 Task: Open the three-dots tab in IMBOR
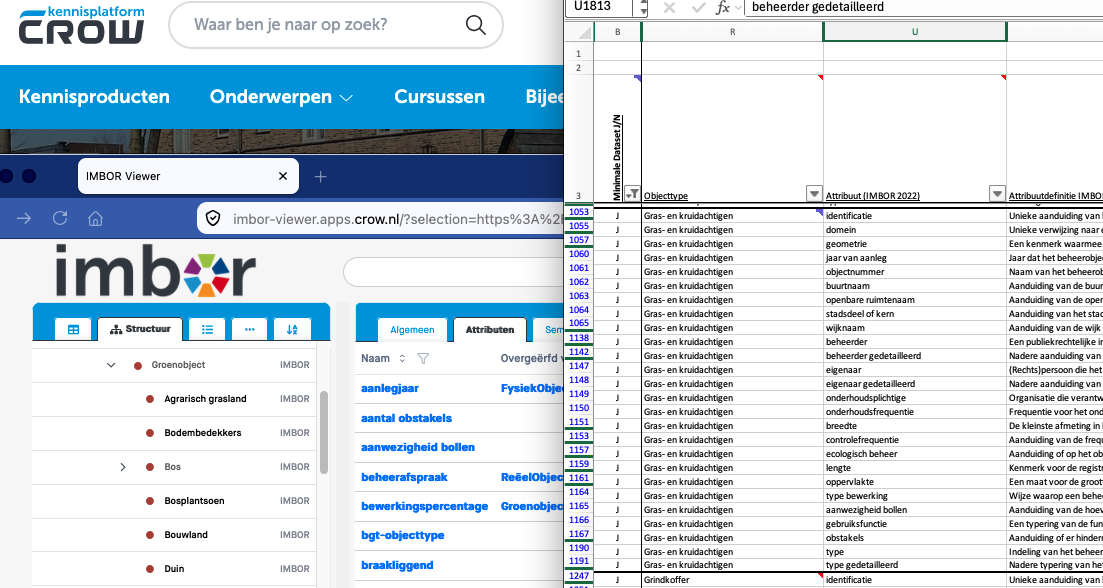pyautogui.click(x=250, y=329)
